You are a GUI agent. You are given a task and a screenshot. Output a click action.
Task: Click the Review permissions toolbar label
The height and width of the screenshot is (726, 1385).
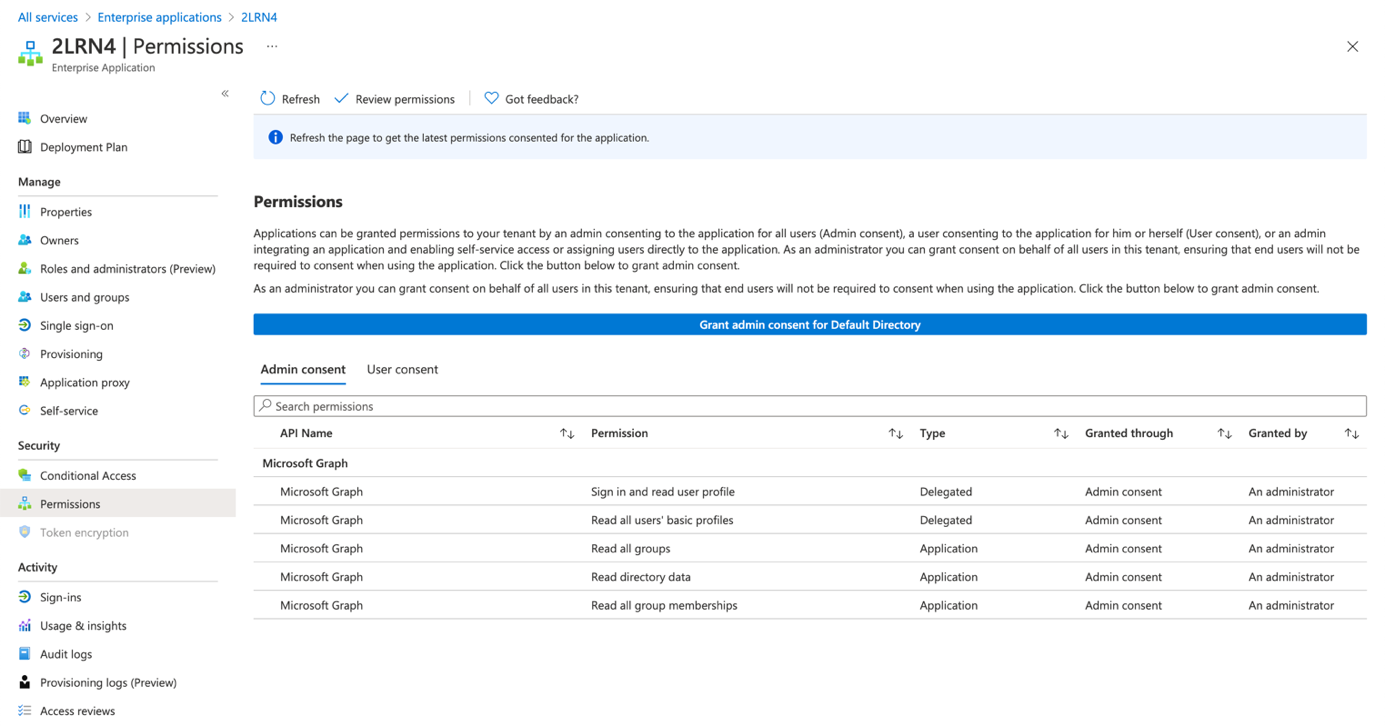pos(405,99)
